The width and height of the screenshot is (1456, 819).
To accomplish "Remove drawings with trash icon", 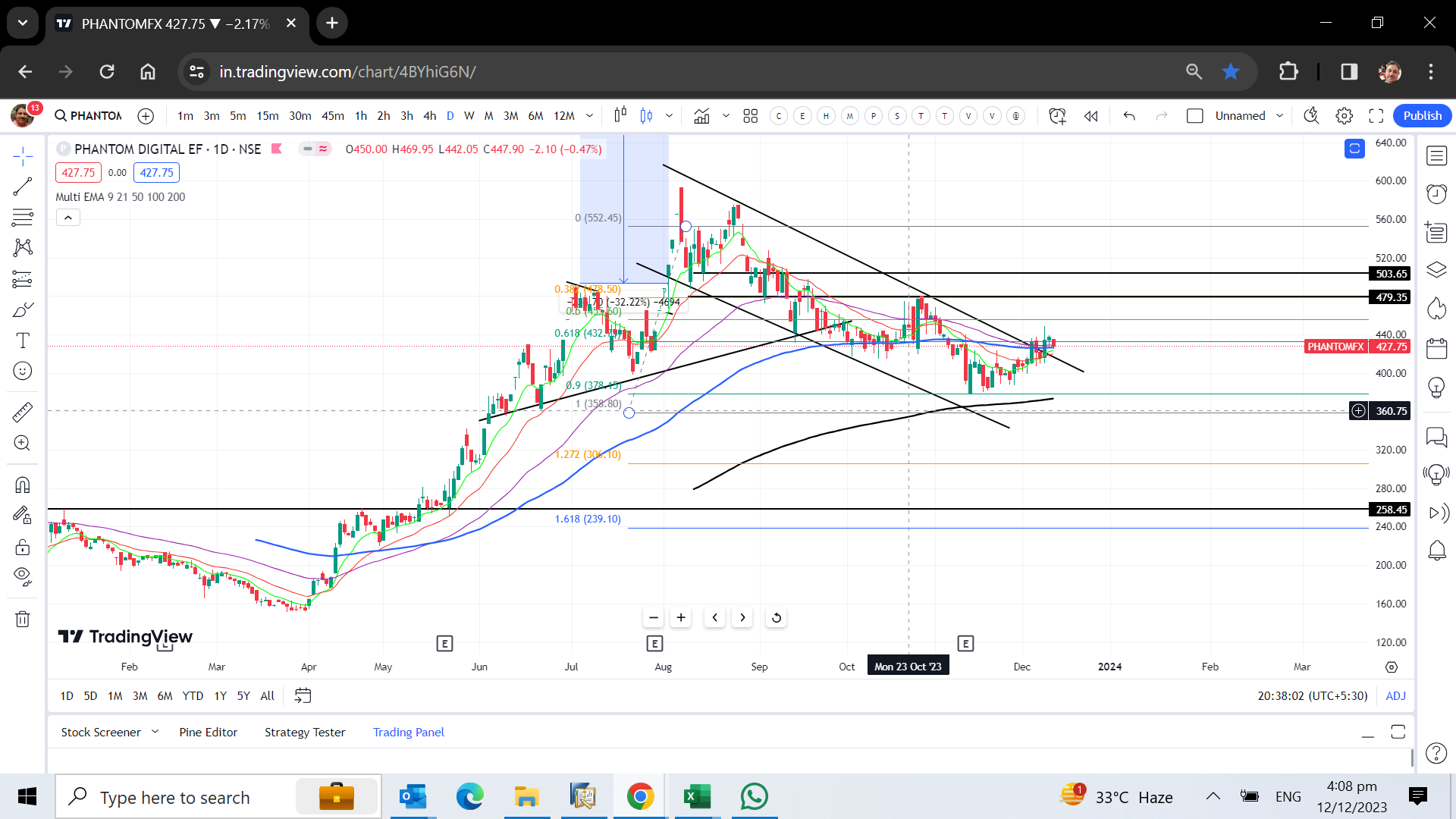I will 23,619.
